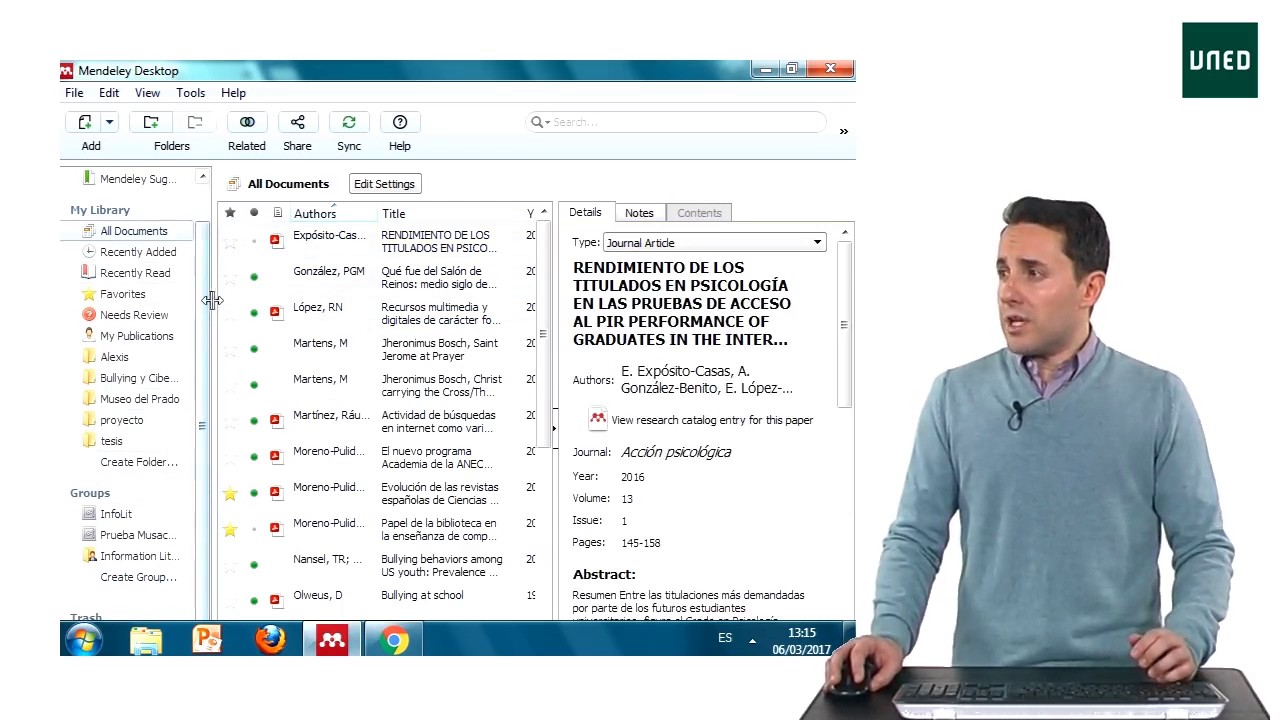
Task: Open the Help menu
Action: (233, 93)
